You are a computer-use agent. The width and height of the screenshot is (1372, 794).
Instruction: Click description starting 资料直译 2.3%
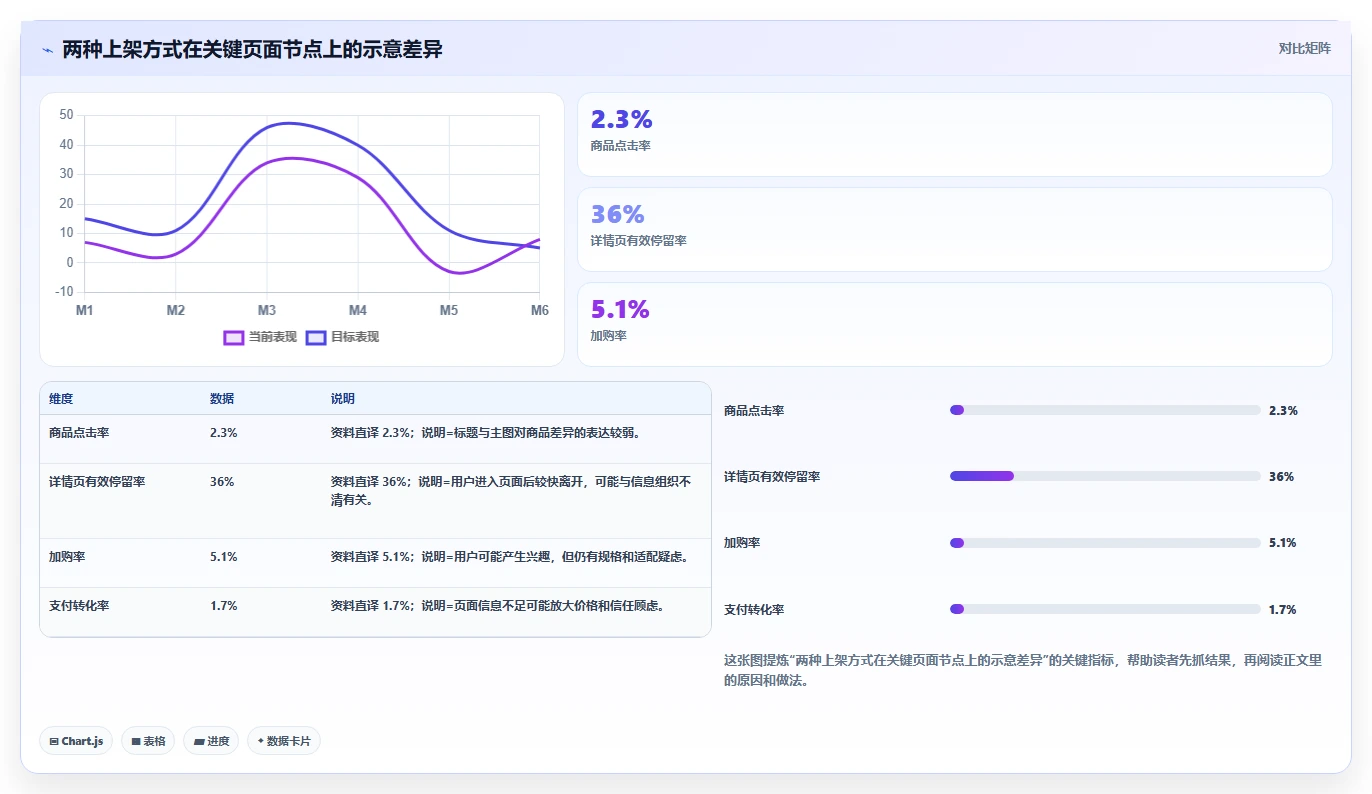(x=485, y=433)
